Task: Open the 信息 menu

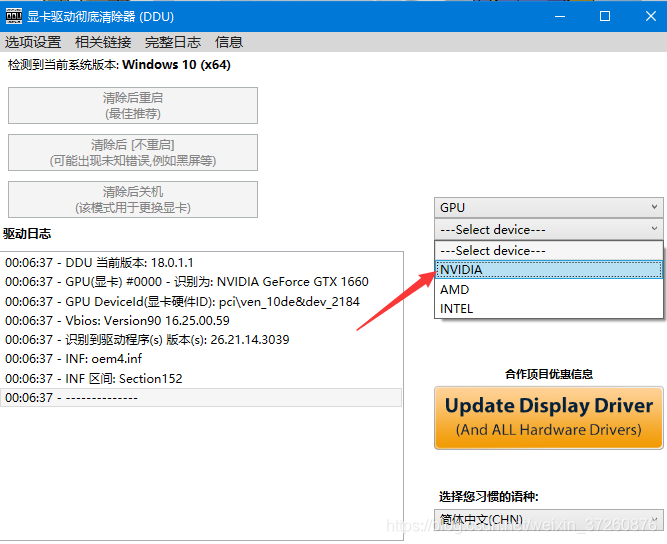Action: click(229, 42)
